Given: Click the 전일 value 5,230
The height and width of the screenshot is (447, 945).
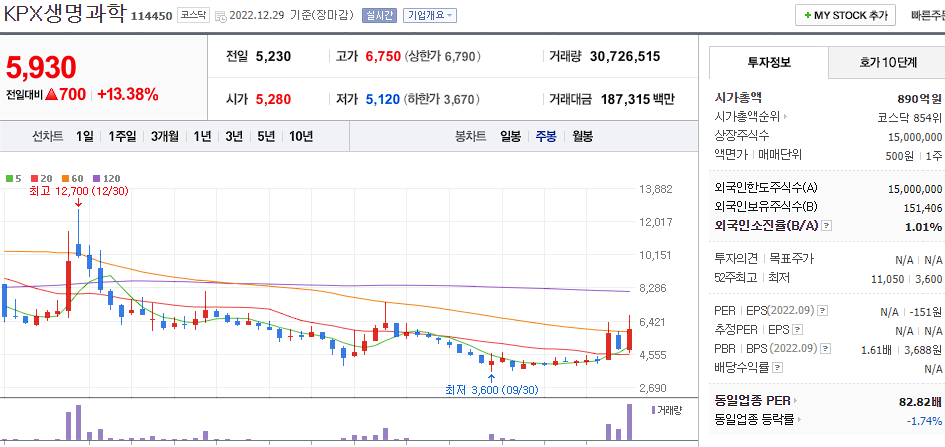Looking at the screenshot, I should pyautogui.click(x=274, y=57).
